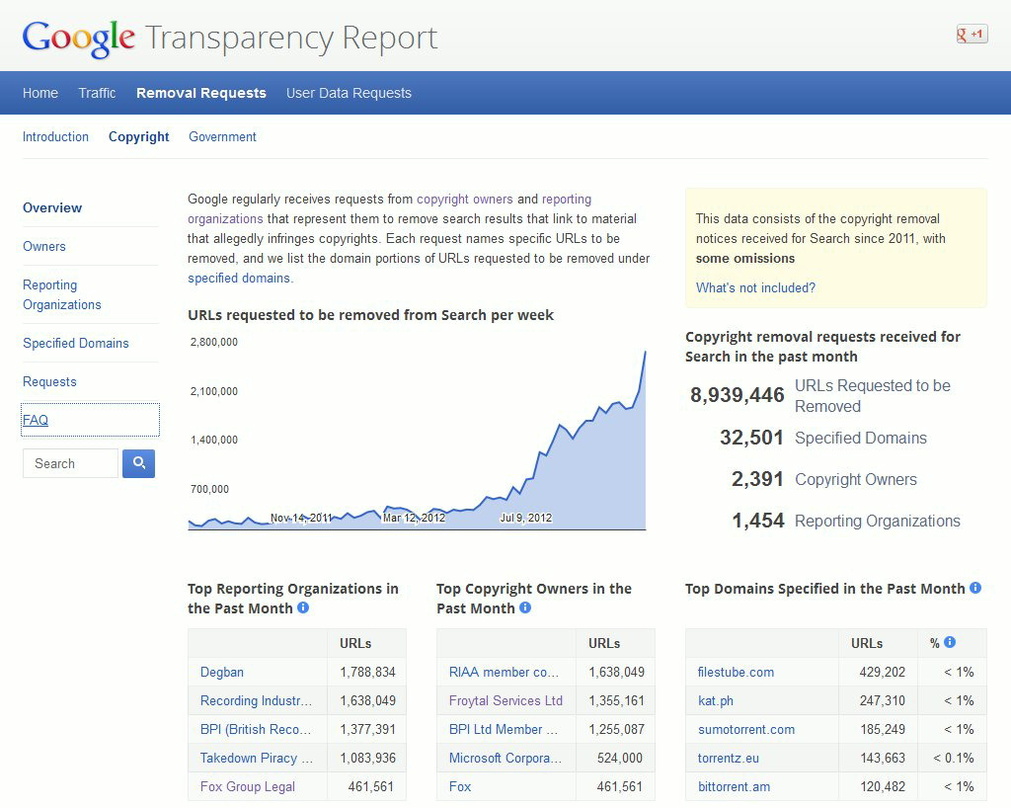Screen dimensions: 1011x808
Task: Open the BPI (British Reco… organization link
Action: 255,729
